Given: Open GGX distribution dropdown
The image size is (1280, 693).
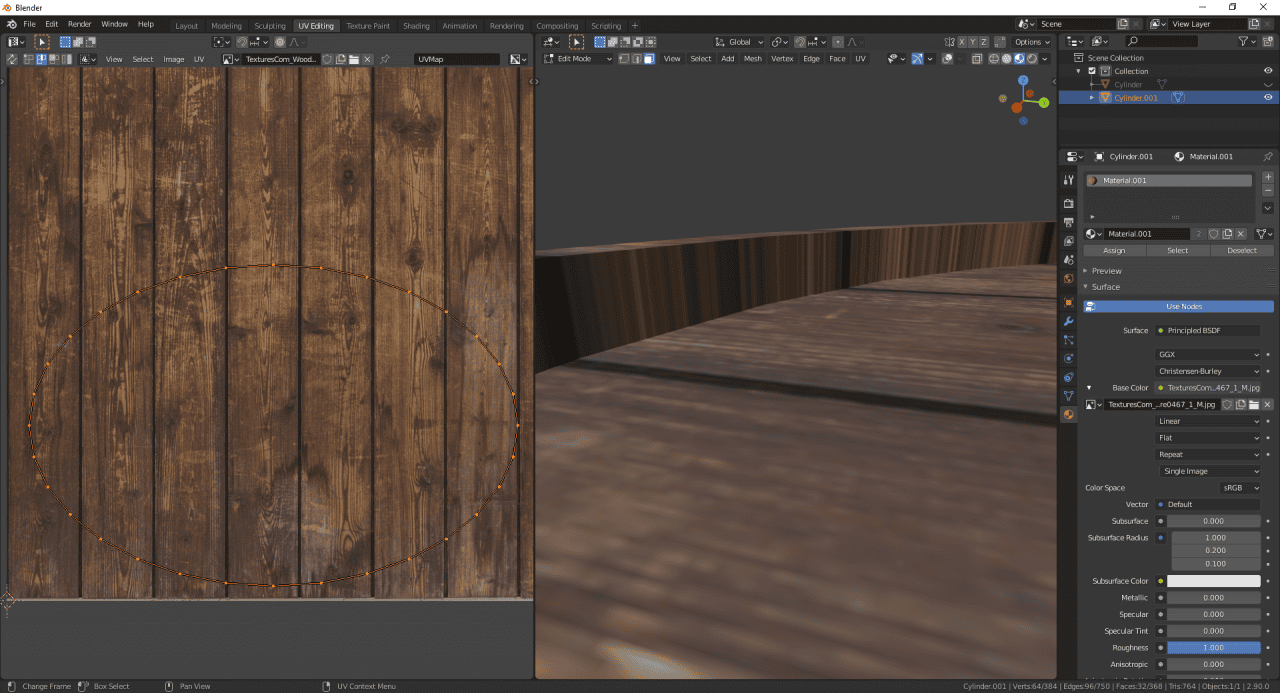Looking at the screenshot, I should (1208, 355).
